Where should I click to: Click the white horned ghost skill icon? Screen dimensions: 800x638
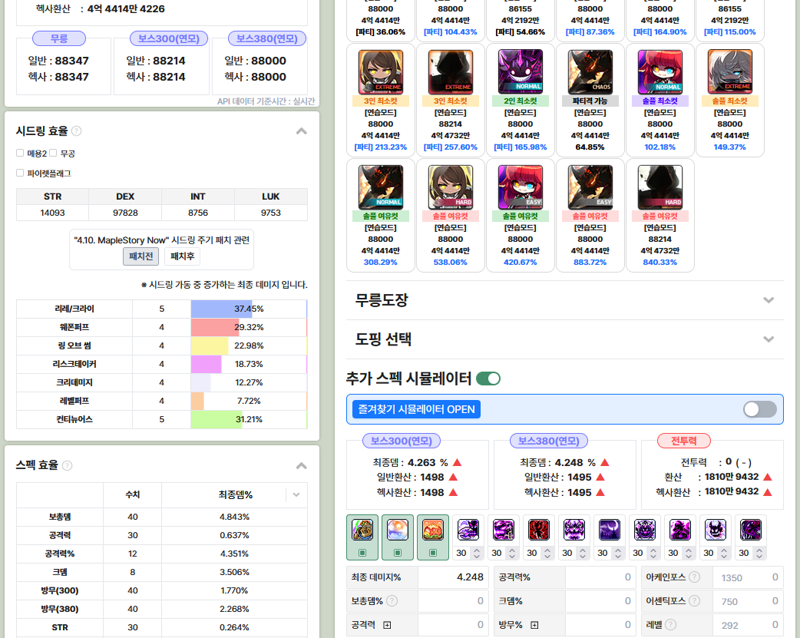pyautogui.click(x=715, y=530)
